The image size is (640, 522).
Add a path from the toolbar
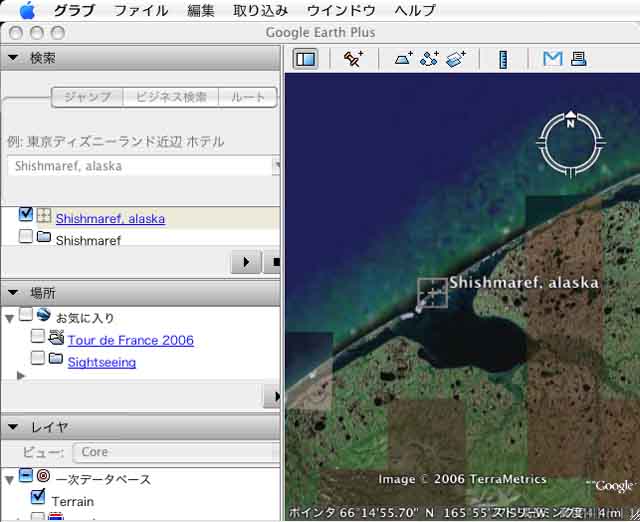pyautogui.click(x=429, y=59)
